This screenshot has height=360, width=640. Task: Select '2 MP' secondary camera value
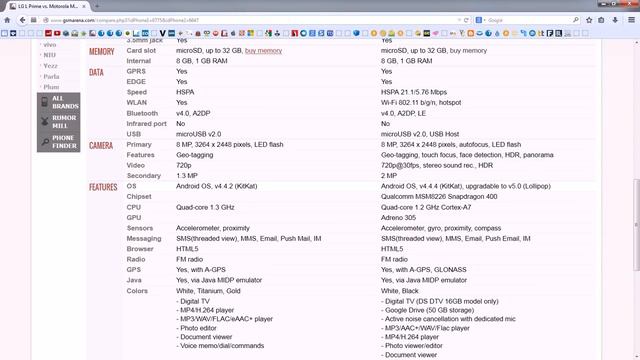(x=389, y=176)
